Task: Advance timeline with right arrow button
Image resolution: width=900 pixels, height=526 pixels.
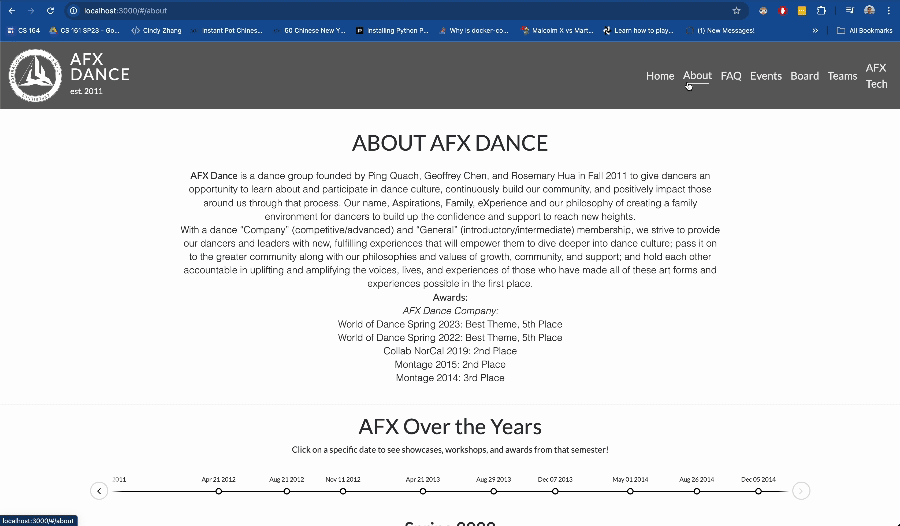Action: [801, 491]
